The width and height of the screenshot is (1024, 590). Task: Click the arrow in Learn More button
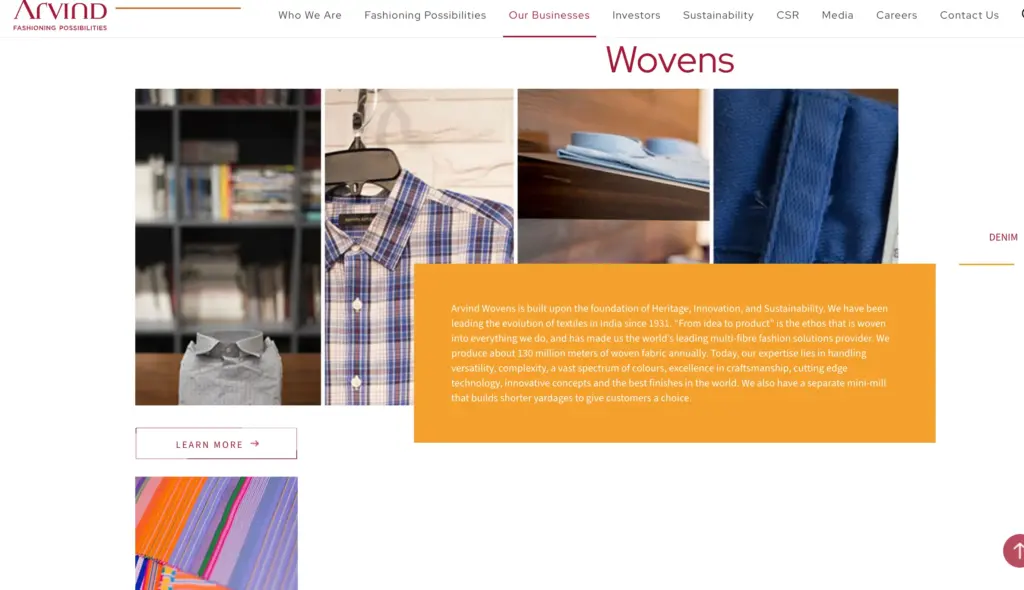click(255, 444)
